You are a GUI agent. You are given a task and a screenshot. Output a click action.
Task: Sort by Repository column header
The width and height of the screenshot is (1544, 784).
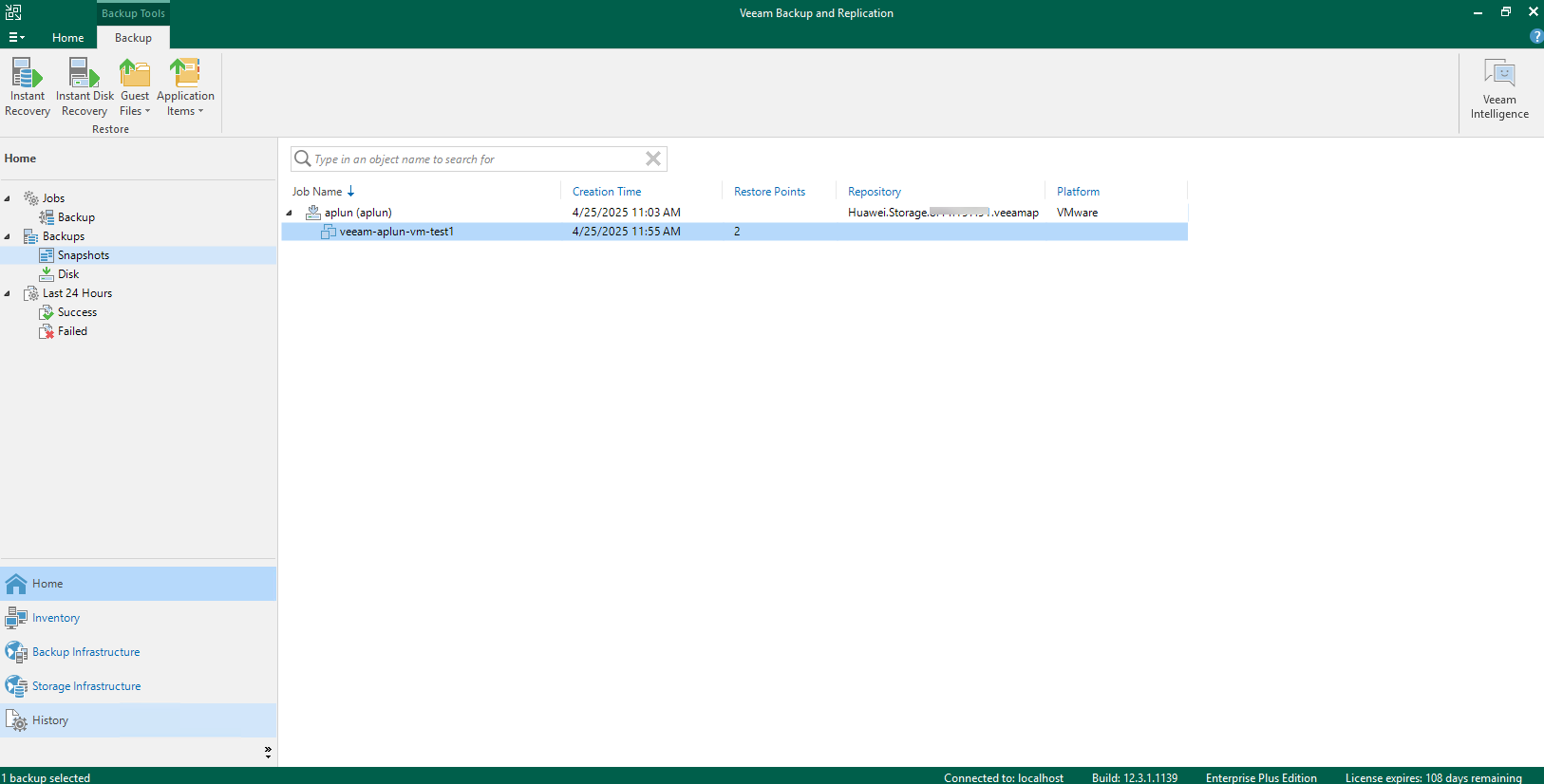point(875,192)
